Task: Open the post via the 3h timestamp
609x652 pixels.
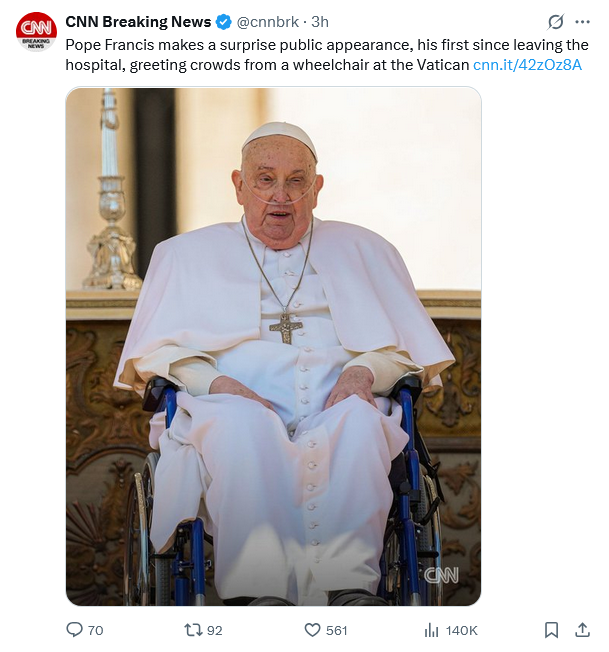Action: [x=320, y=22]
